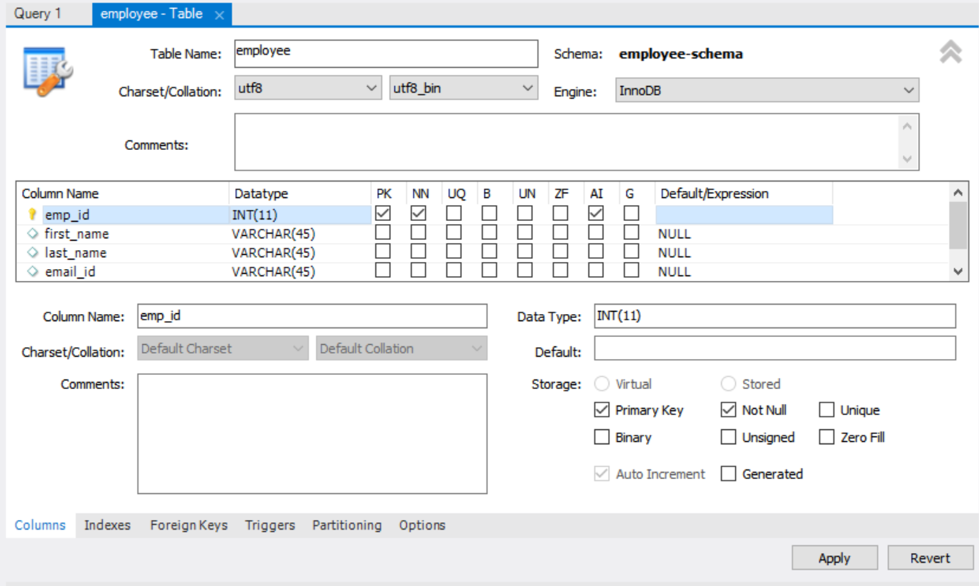Check the Unique checkbox
This screenshot has height=586, width=979.
[827, 410]
